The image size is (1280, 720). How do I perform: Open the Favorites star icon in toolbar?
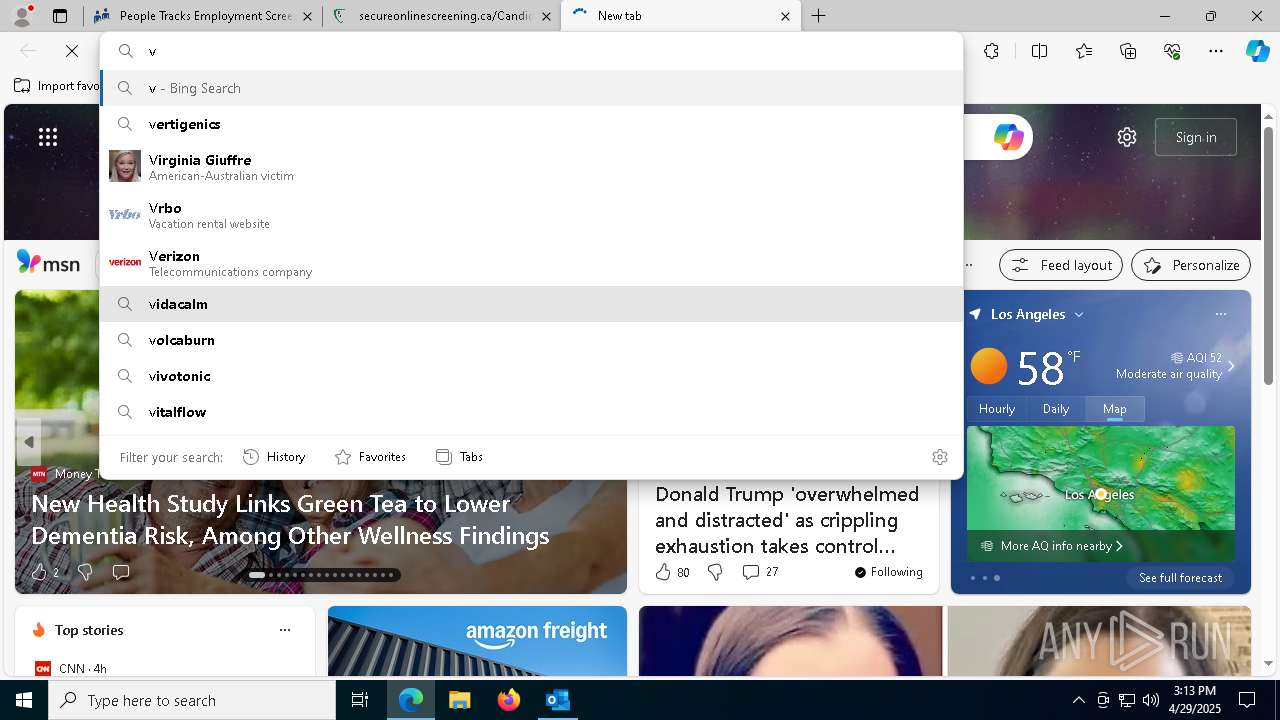point(1084,51)
